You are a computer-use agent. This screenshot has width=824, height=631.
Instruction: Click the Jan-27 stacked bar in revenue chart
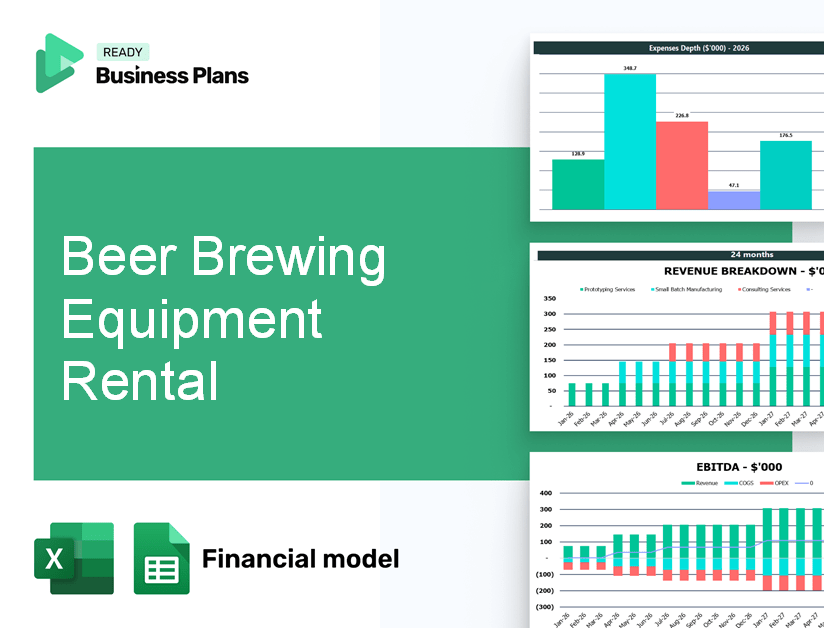(773, 359)
